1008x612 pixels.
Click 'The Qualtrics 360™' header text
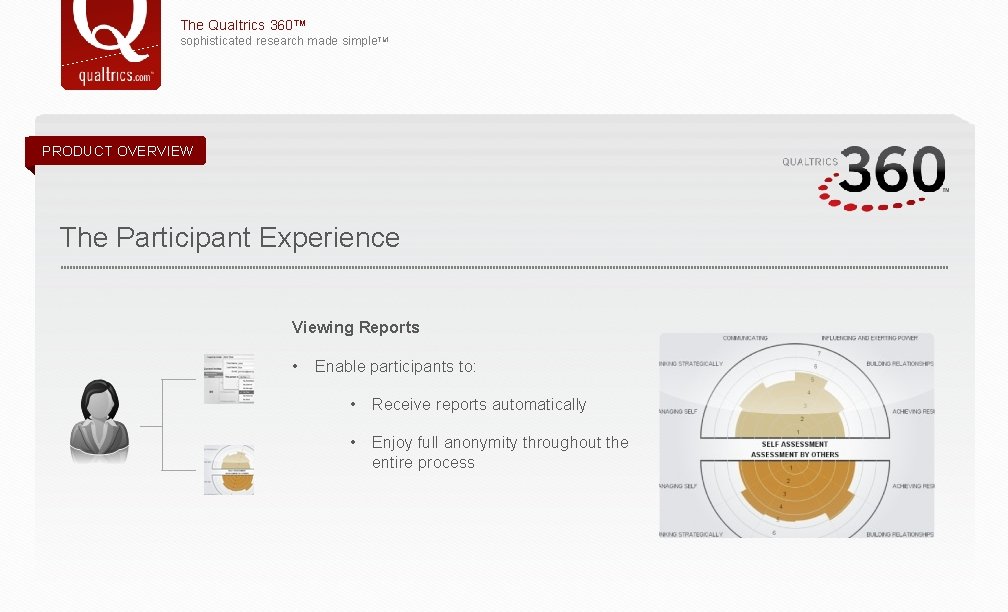coord(243,25)
